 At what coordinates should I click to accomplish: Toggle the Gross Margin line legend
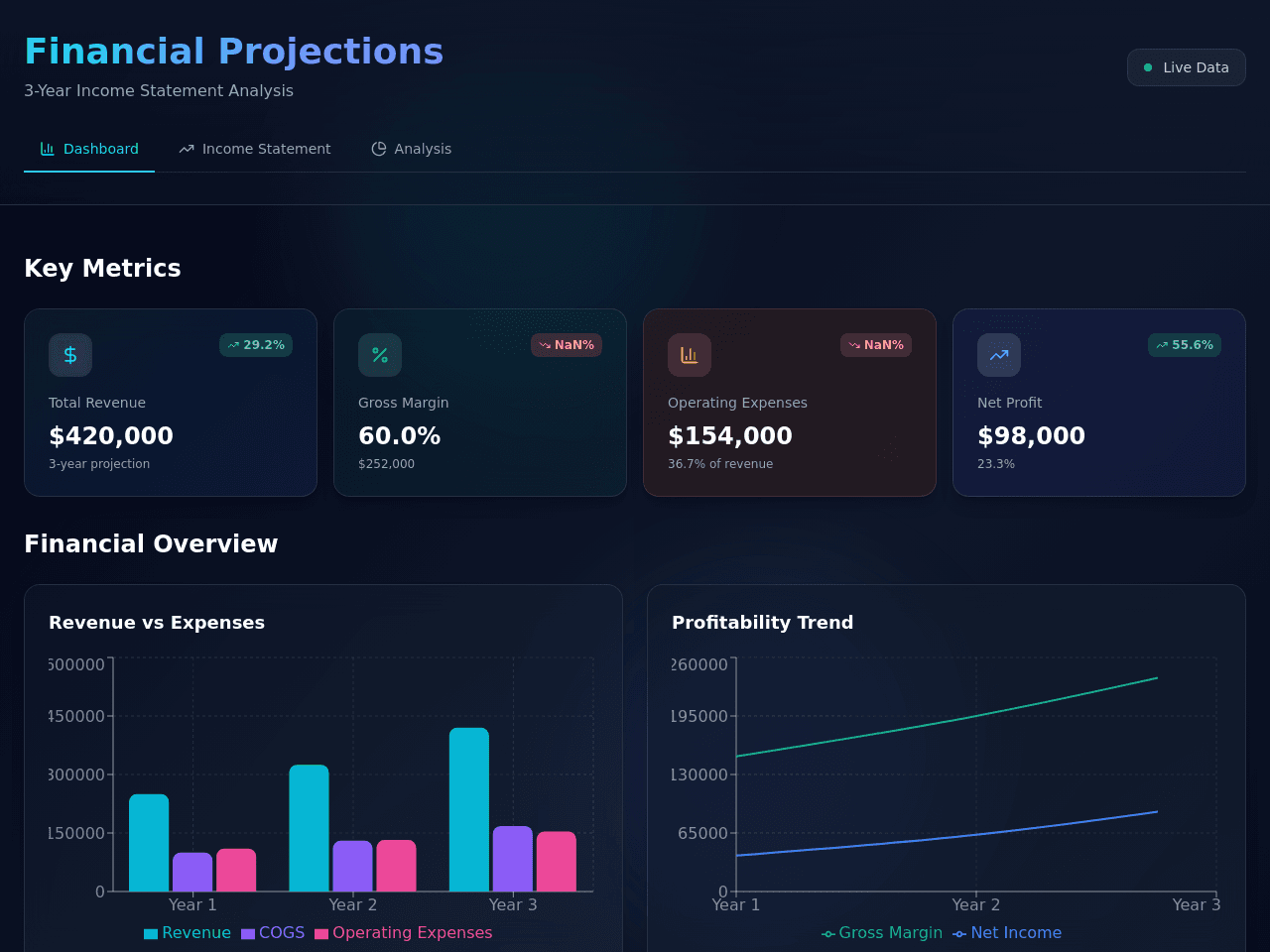click(882, 933)
